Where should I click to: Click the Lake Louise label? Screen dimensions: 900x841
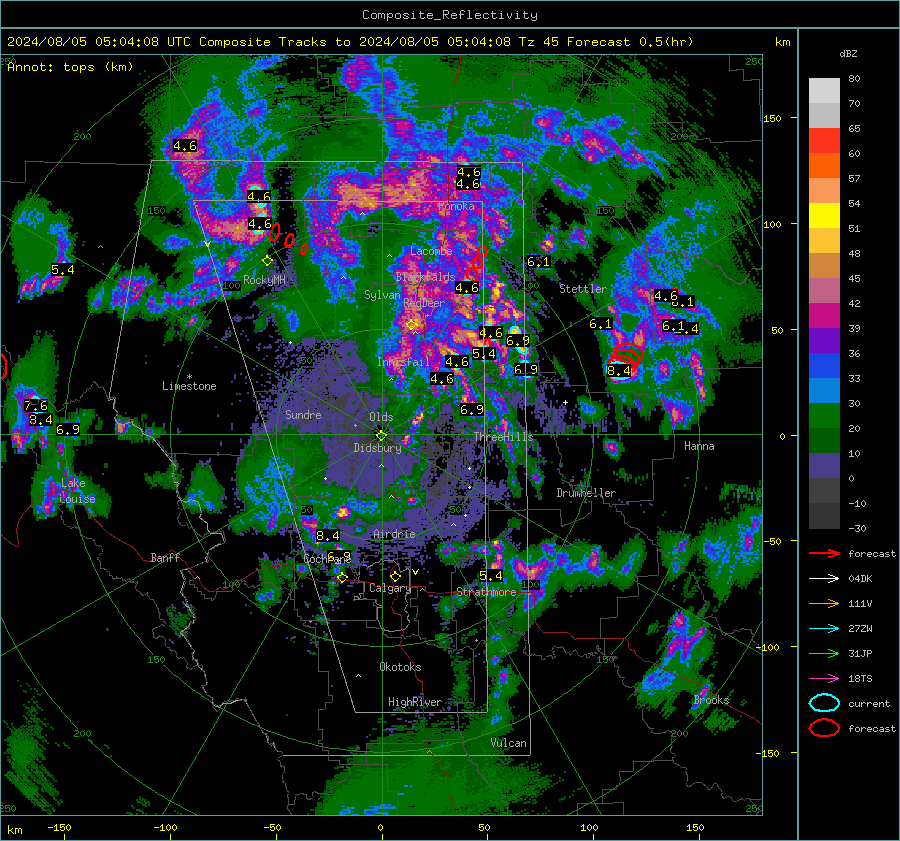point(77,491)
